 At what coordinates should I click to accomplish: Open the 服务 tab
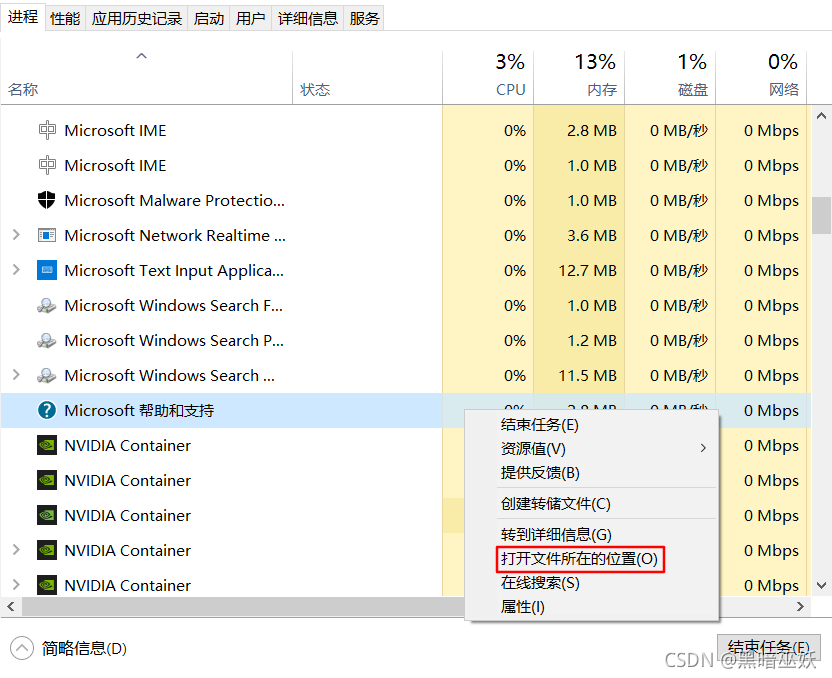(364, 19)
